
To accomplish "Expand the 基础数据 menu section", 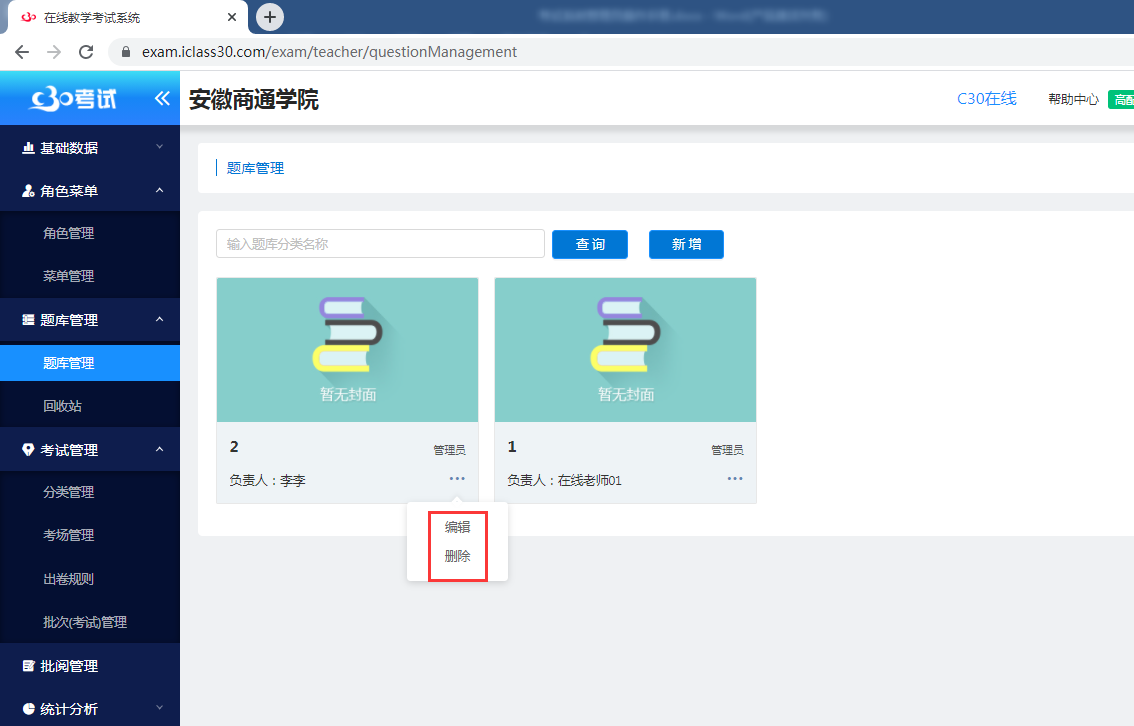I will point(89,148).
